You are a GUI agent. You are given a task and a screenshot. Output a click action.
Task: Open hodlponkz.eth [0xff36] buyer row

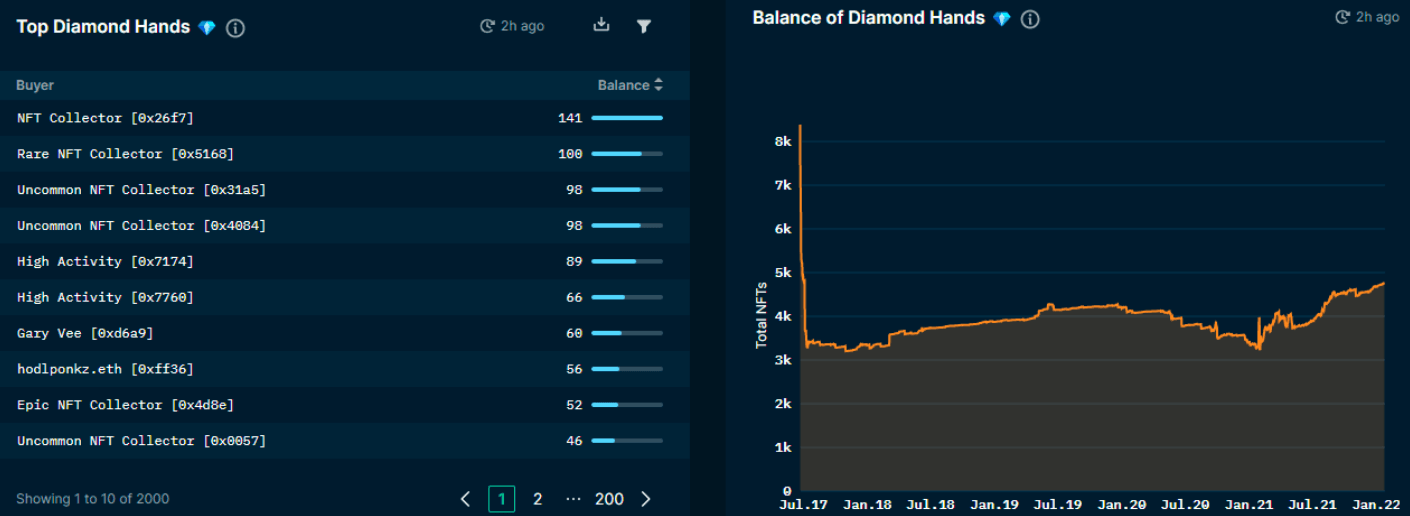click(x=105, y=369)
